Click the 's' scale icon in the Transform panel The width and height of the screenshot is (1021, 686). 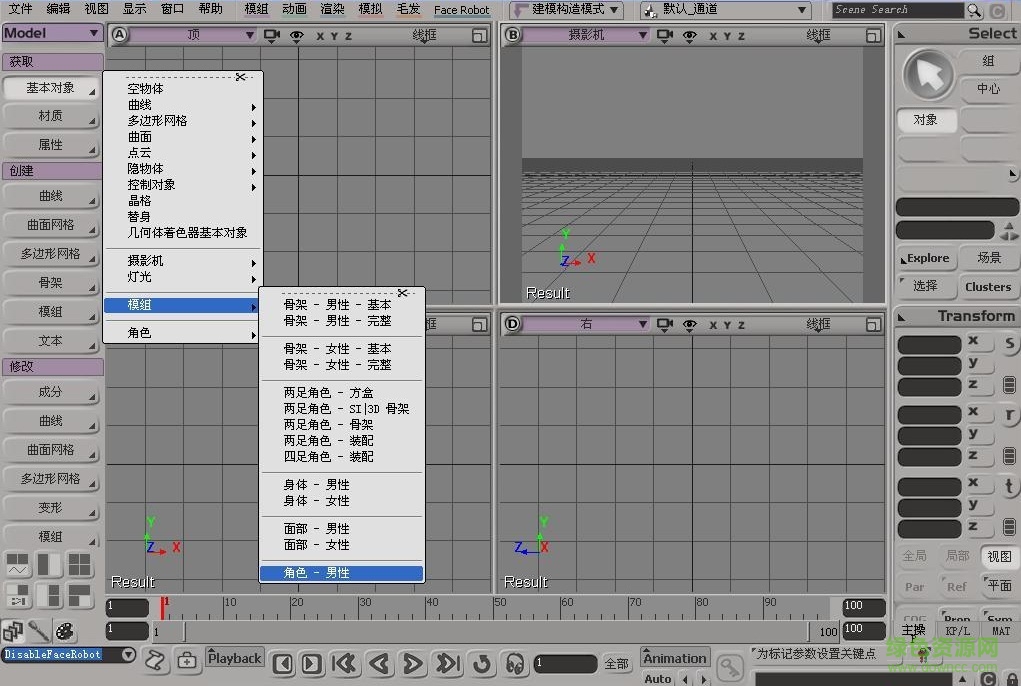point(1010,341)
